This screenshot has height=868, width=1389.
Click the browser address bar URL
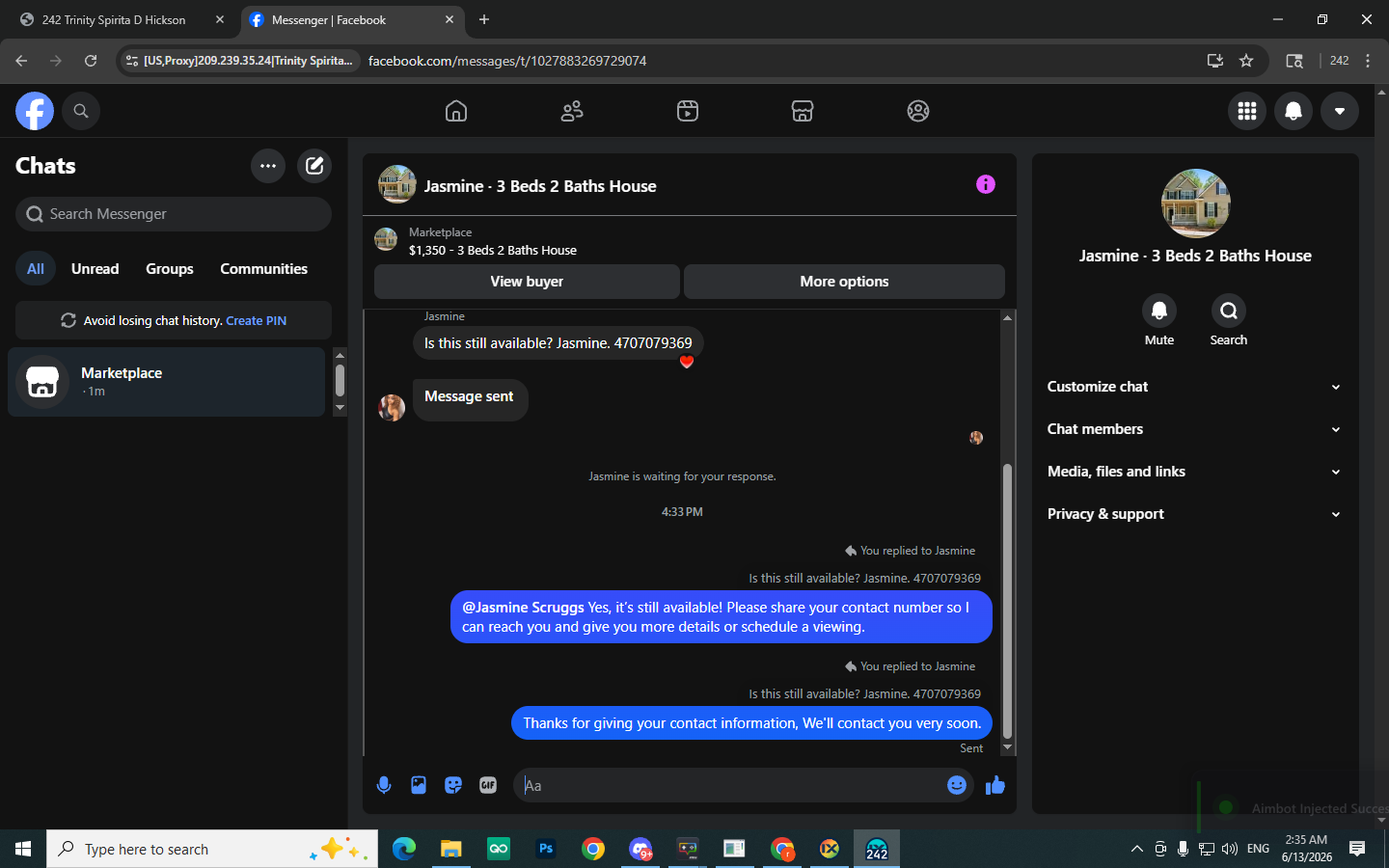click(507, 61)
